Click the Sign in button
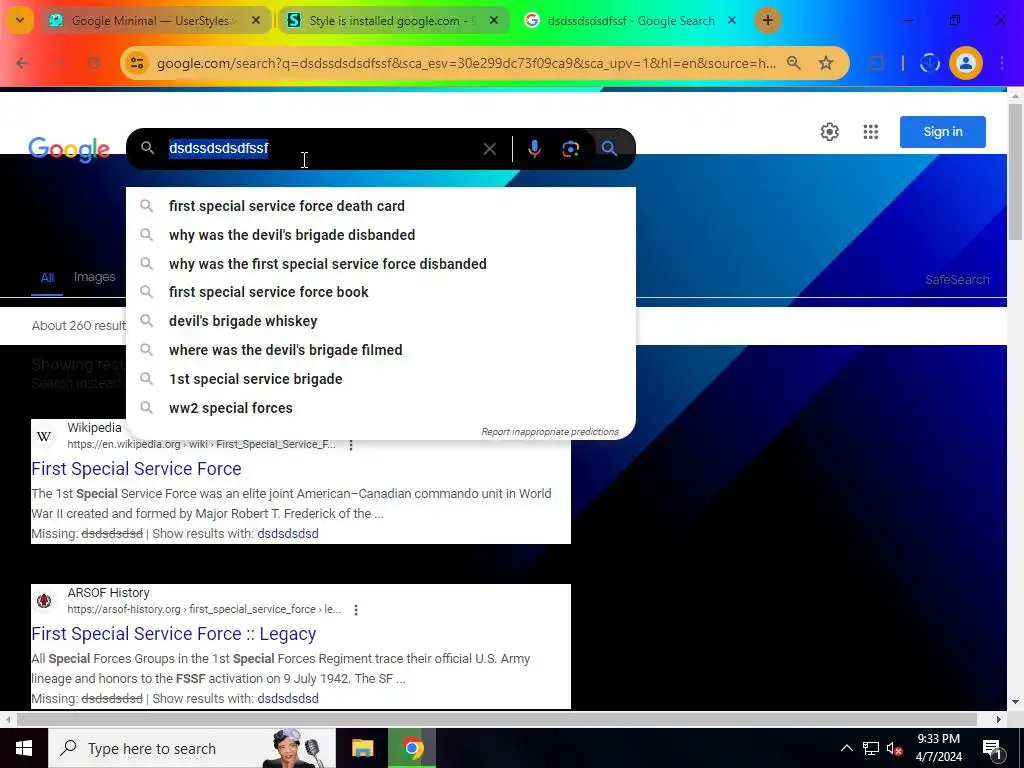This screenshot has width=1024, height=768. point(942,132)
